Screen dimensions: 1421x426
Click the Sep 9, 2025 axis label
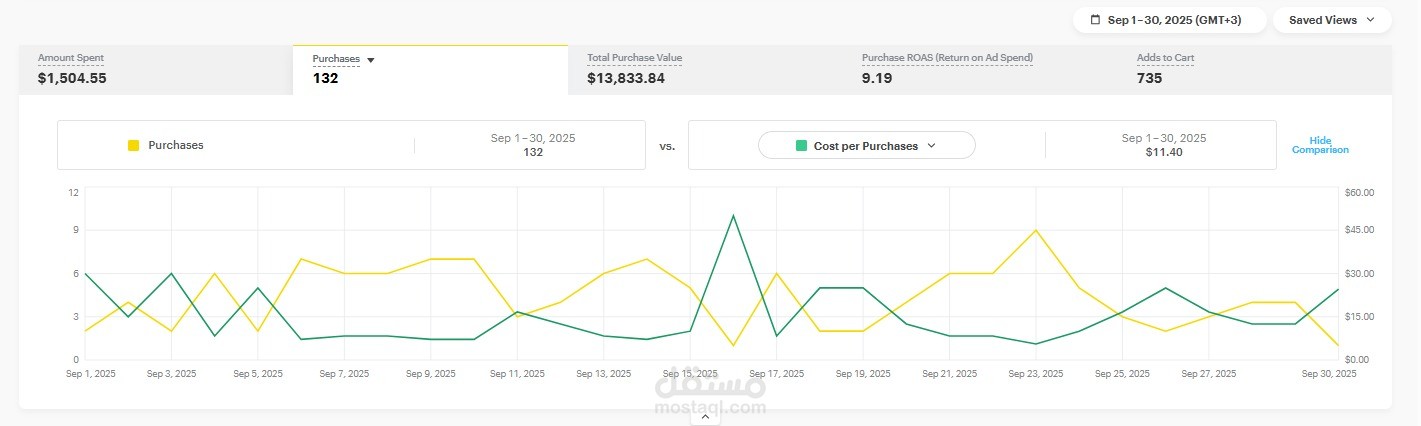431,374
